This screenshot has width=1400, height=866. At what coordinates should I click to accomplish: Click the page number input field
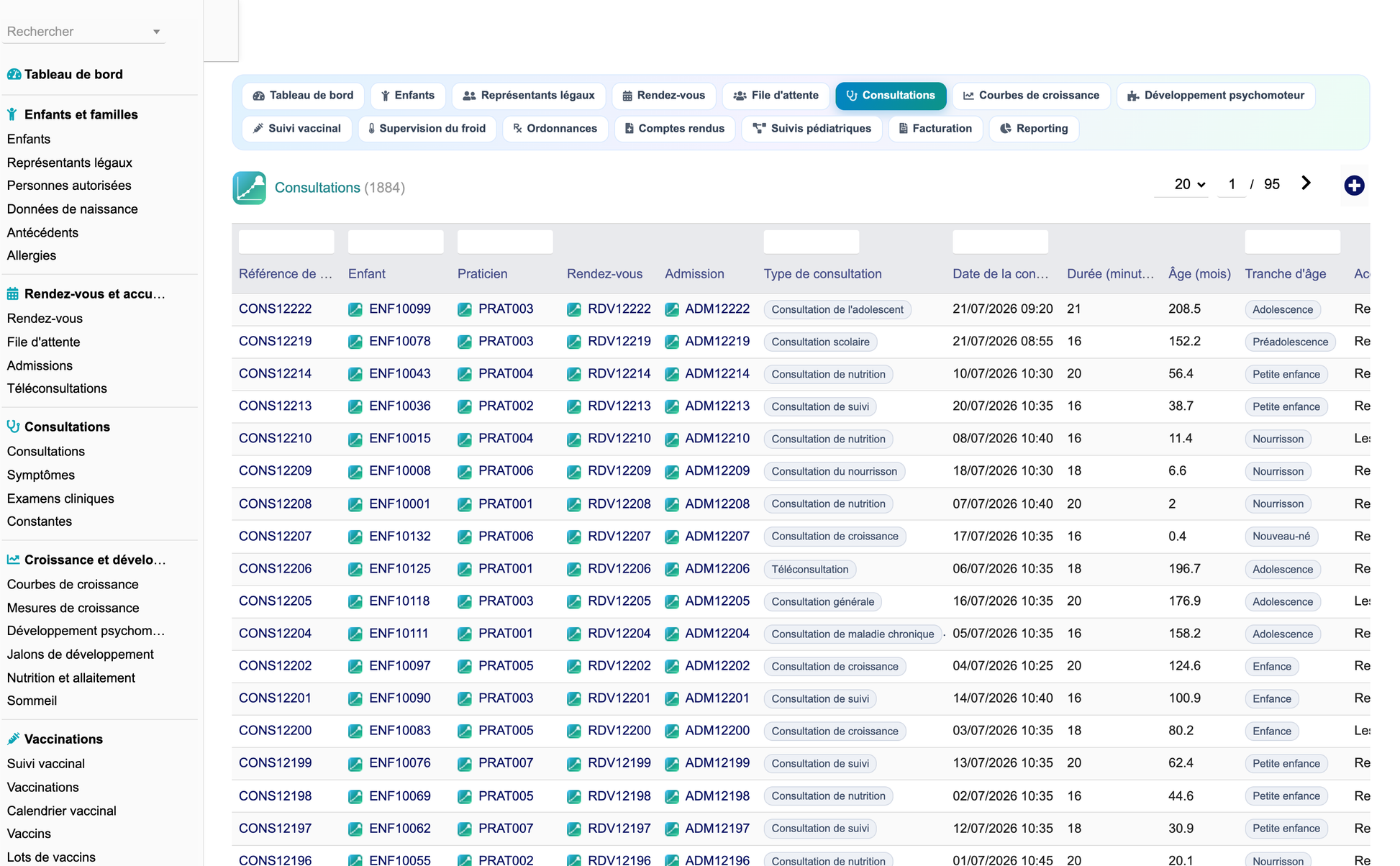coord(1232,184)
